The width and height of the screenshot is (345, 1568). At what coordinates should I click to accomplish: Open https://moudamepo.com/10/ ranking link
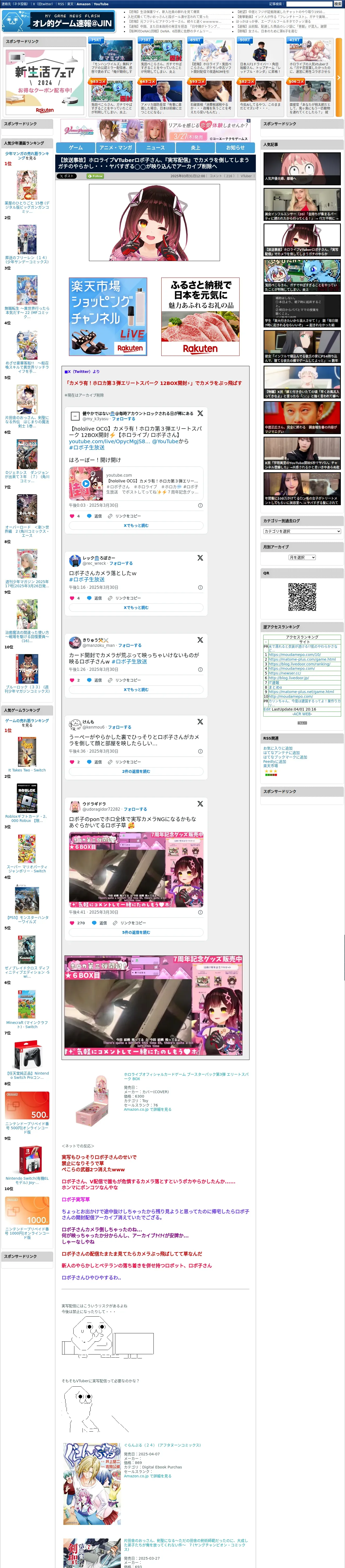(295, 655)
